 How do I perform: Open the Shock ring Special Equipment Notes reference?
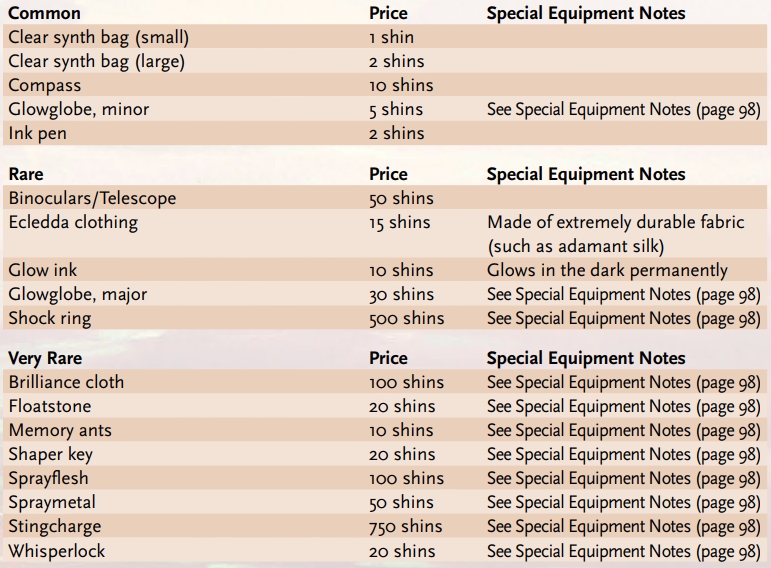pyautogui.click(x=623, y=319)
